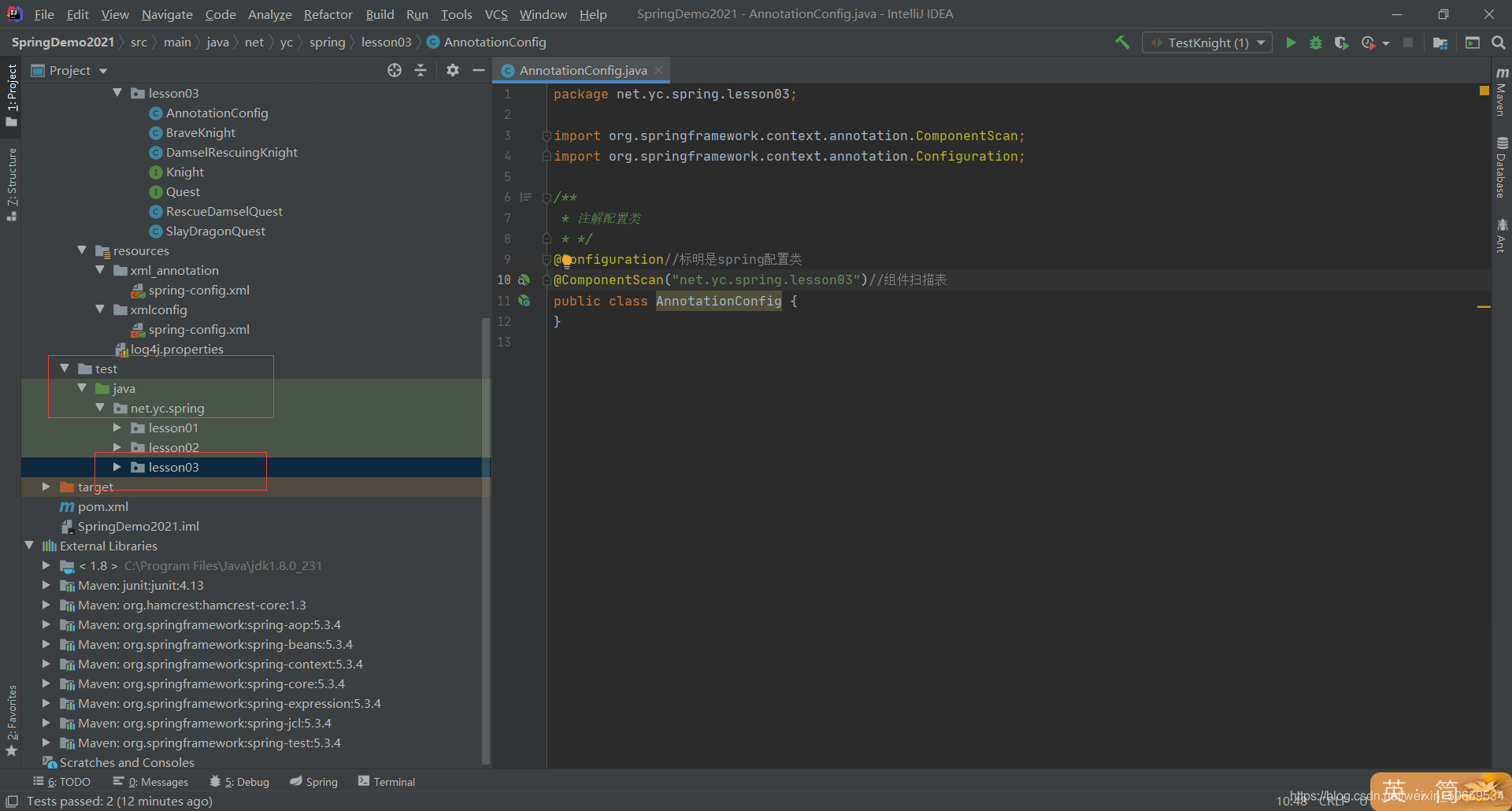This screenshot has height=811, width=1512.
Task: Expand the Maven junit:junit:4.13 library
Action: click(x=46, y=585)
